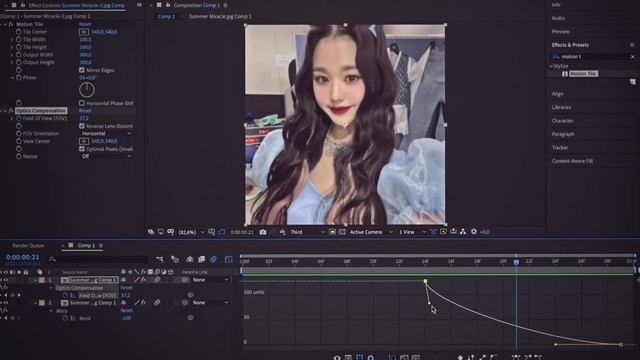This screenshot has height=360, width=640.
Task: Uncheck the Mirror Edges checkbox
Action: click(82, 70)
